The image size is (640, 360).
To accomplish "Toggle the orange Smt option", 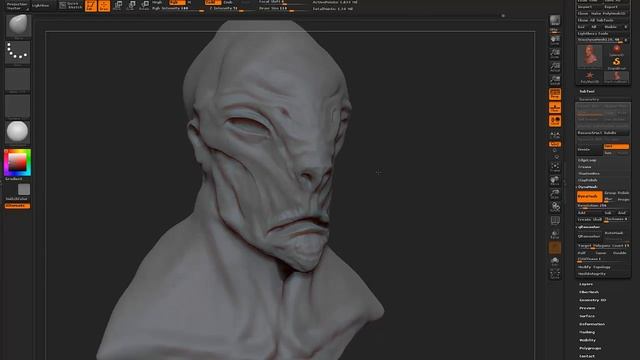I will click(616, 146).
